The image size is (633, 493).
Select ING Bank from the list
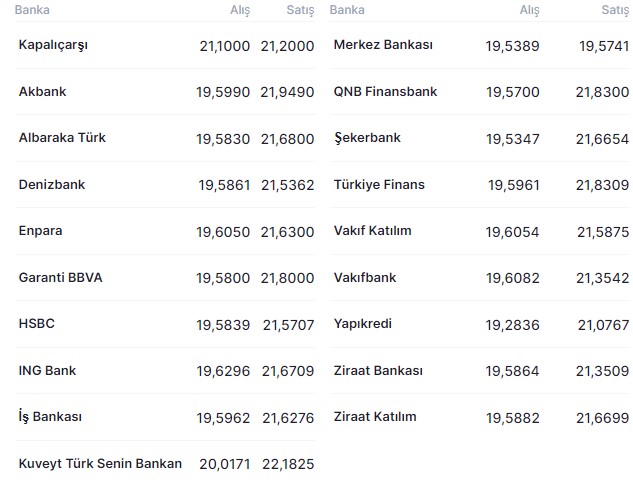[x=47, y=371]
